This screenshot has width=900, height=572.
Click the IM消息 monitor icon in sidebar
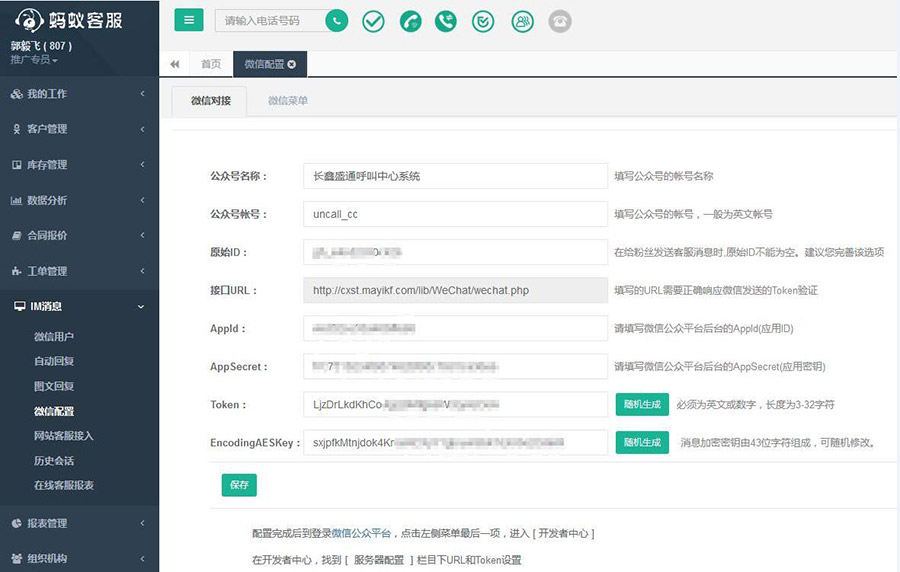pos(20,306)
